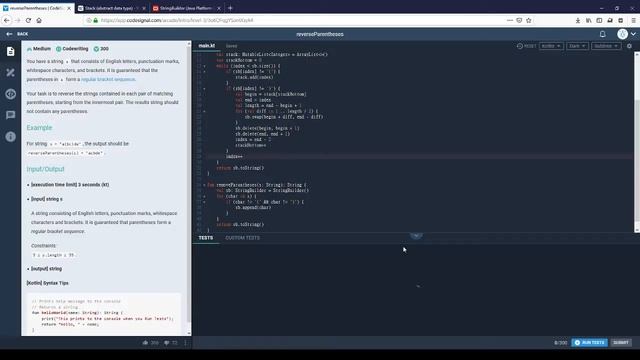Viewport: 640px width, 360px height.
Task: Select the CUSTOM TESTS tab
Action: 242,238
